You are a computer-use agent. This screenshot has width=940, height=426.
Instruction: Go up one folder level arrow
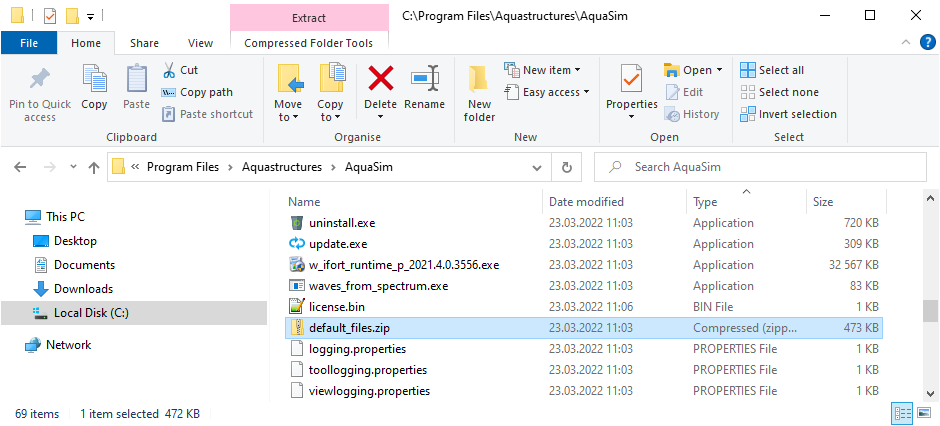(x=94, y=167)
